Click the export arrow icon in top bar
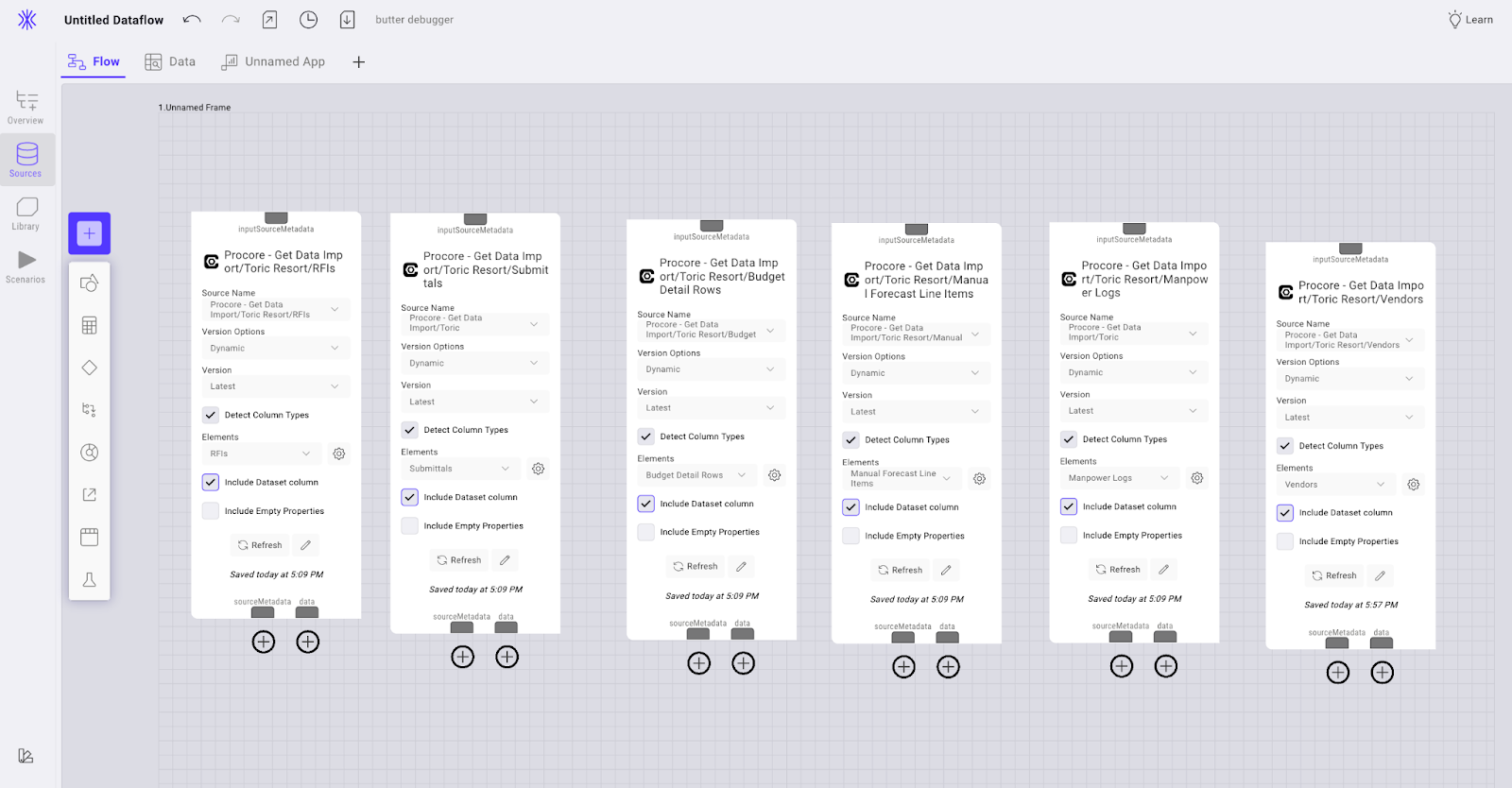The image size is (1512, 788). coord(269,20)
